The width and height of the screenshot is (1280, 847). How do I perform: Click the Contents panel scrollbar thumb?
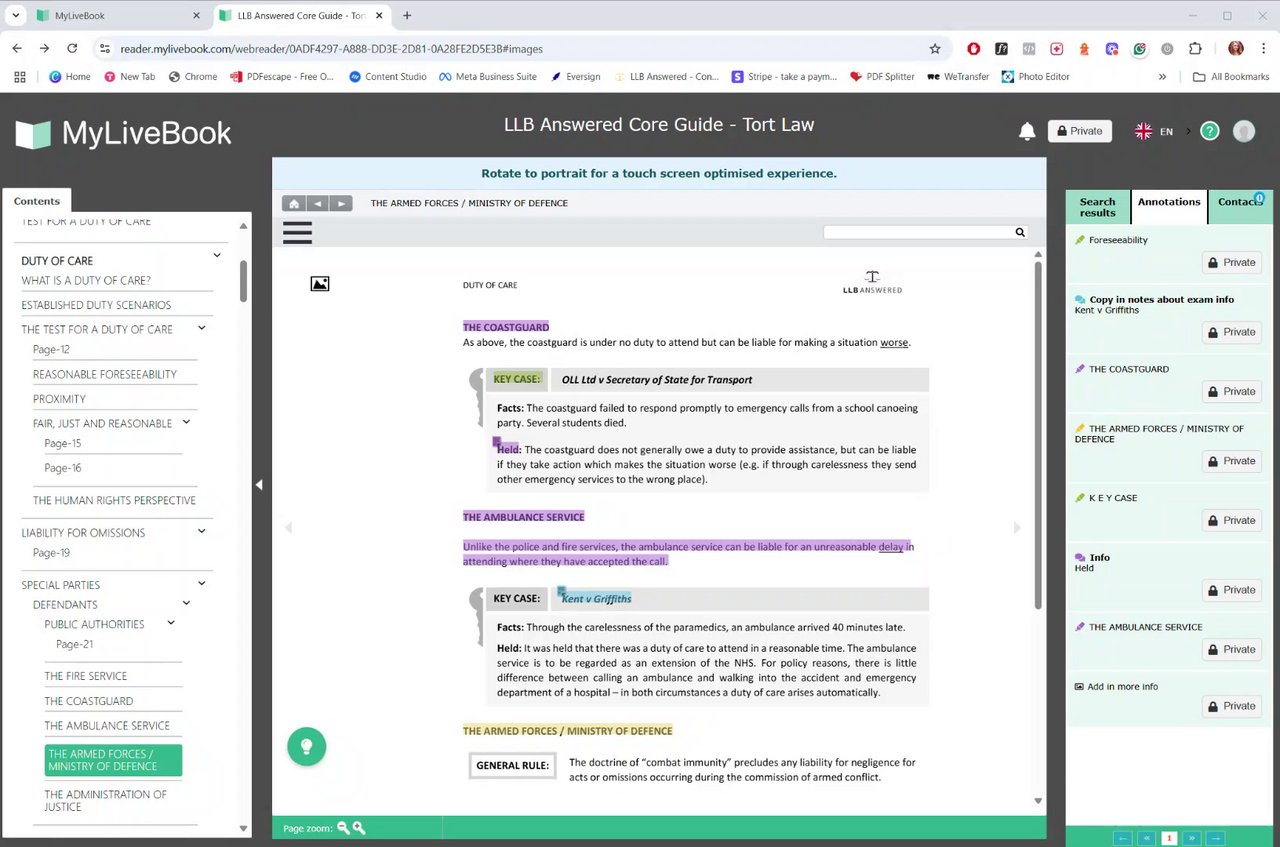pos(243,281)
